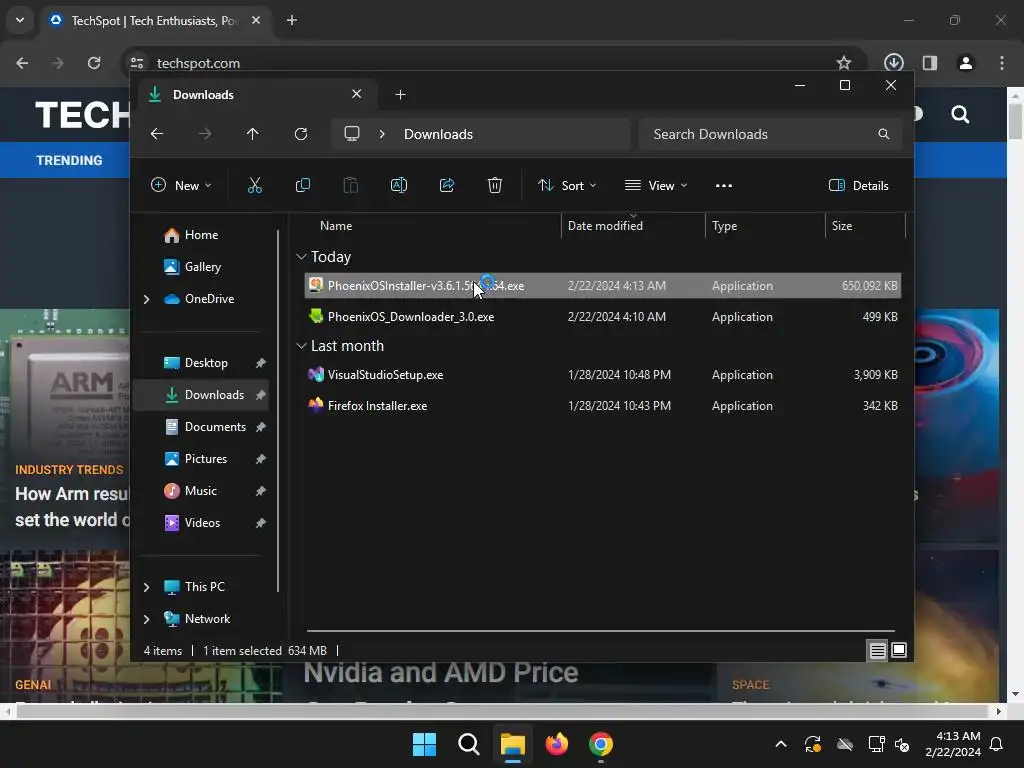Screen dimensions: 1024x768
Task: Open Videos in the navigation pane
Action: 202,523
